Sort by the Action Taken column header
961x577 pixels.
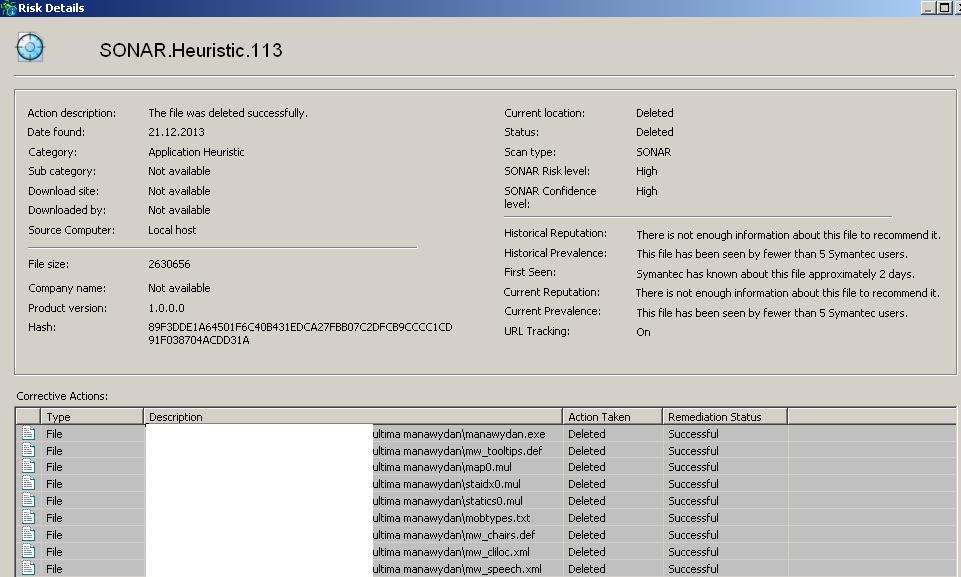click(x=612, y=416)
